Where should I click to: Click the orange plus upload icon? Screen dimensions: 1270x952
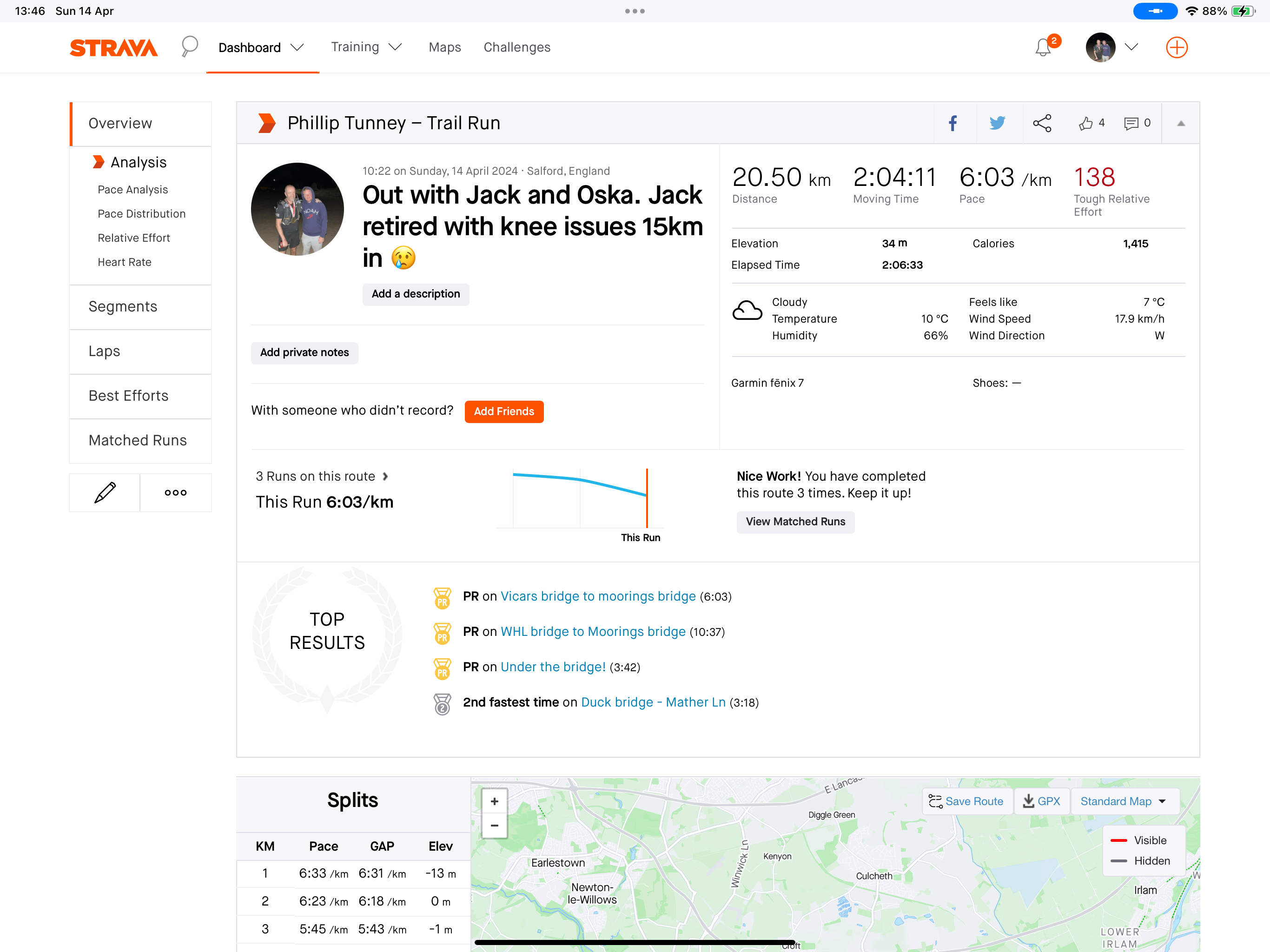[x=1176, y=47]
